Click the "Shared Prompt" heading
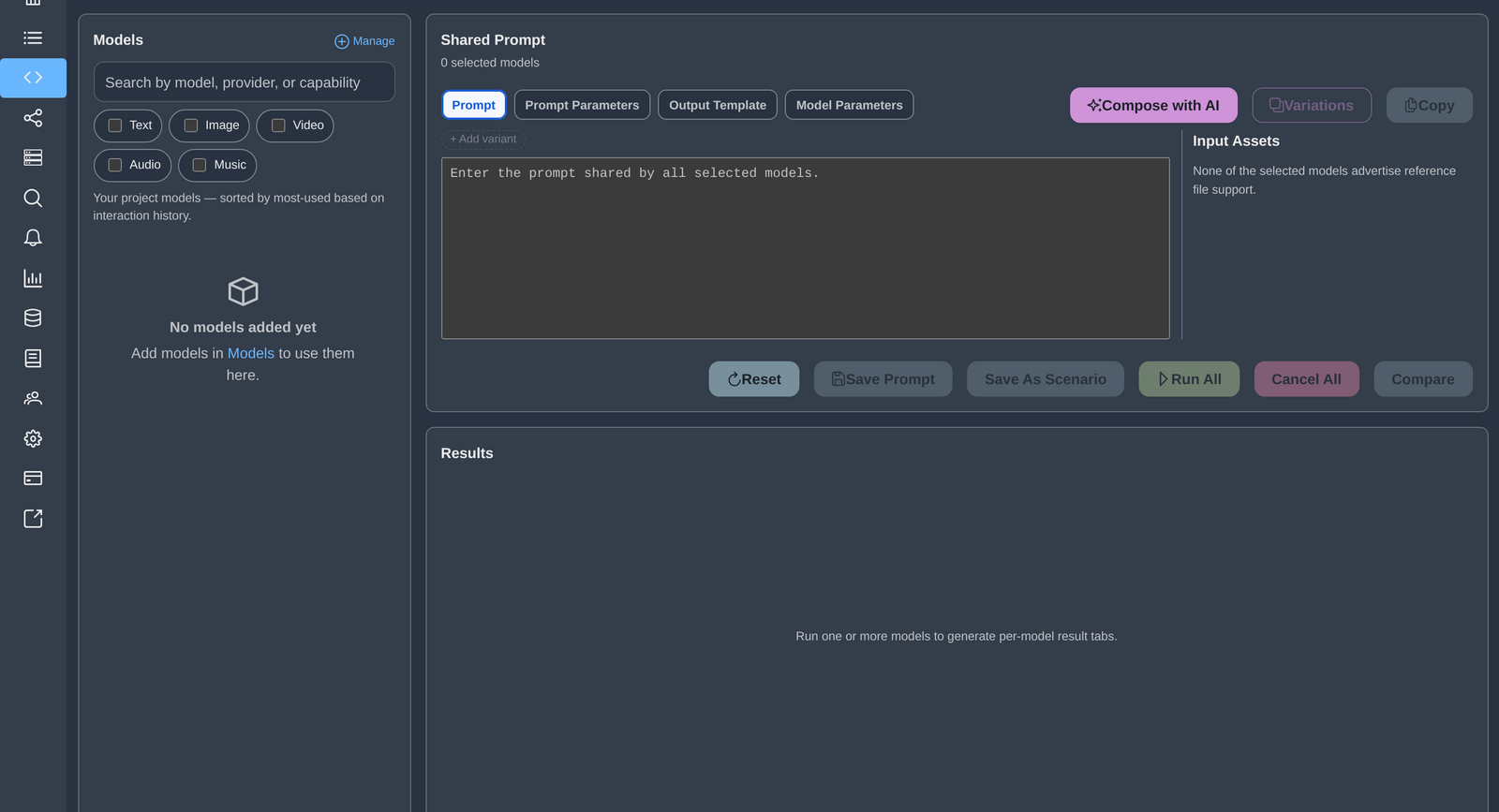 pos(493,40)
